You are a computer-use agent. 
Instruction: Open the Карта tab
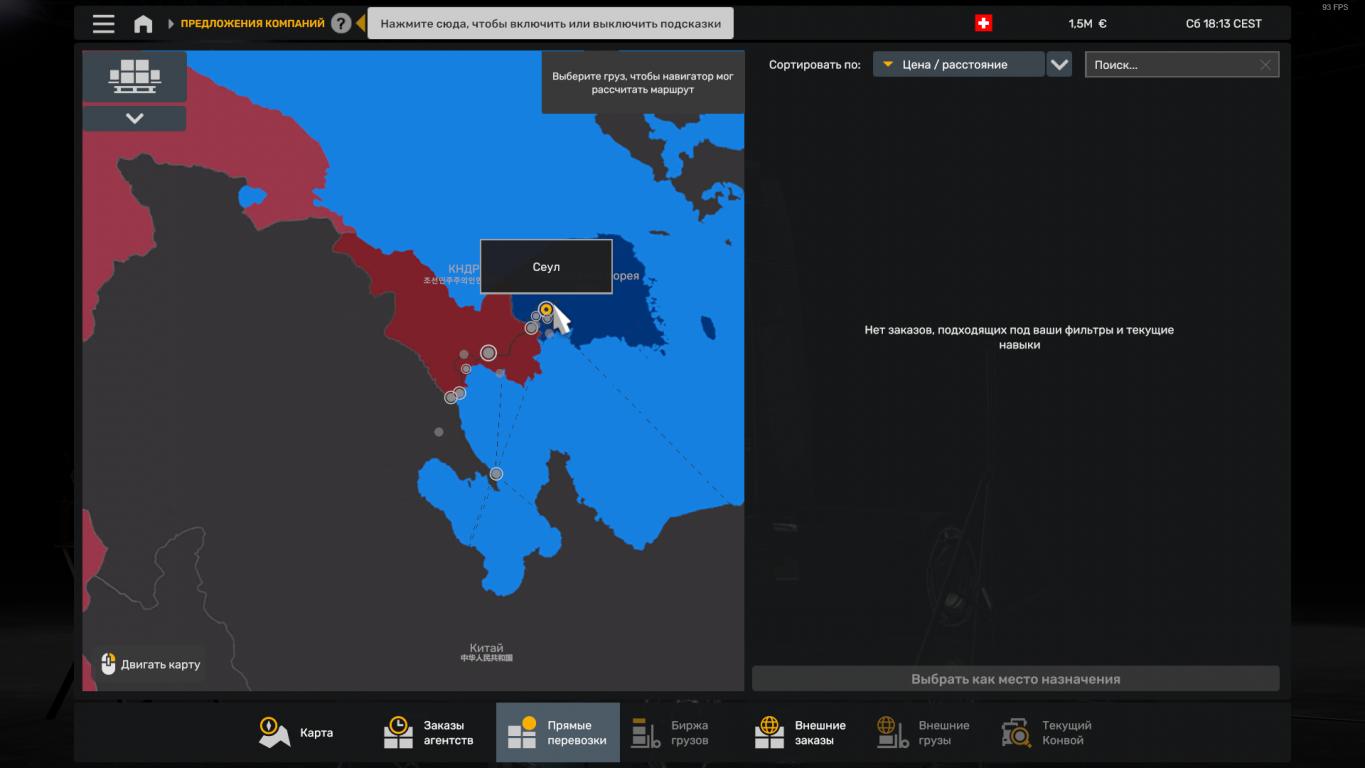(297, 733)
